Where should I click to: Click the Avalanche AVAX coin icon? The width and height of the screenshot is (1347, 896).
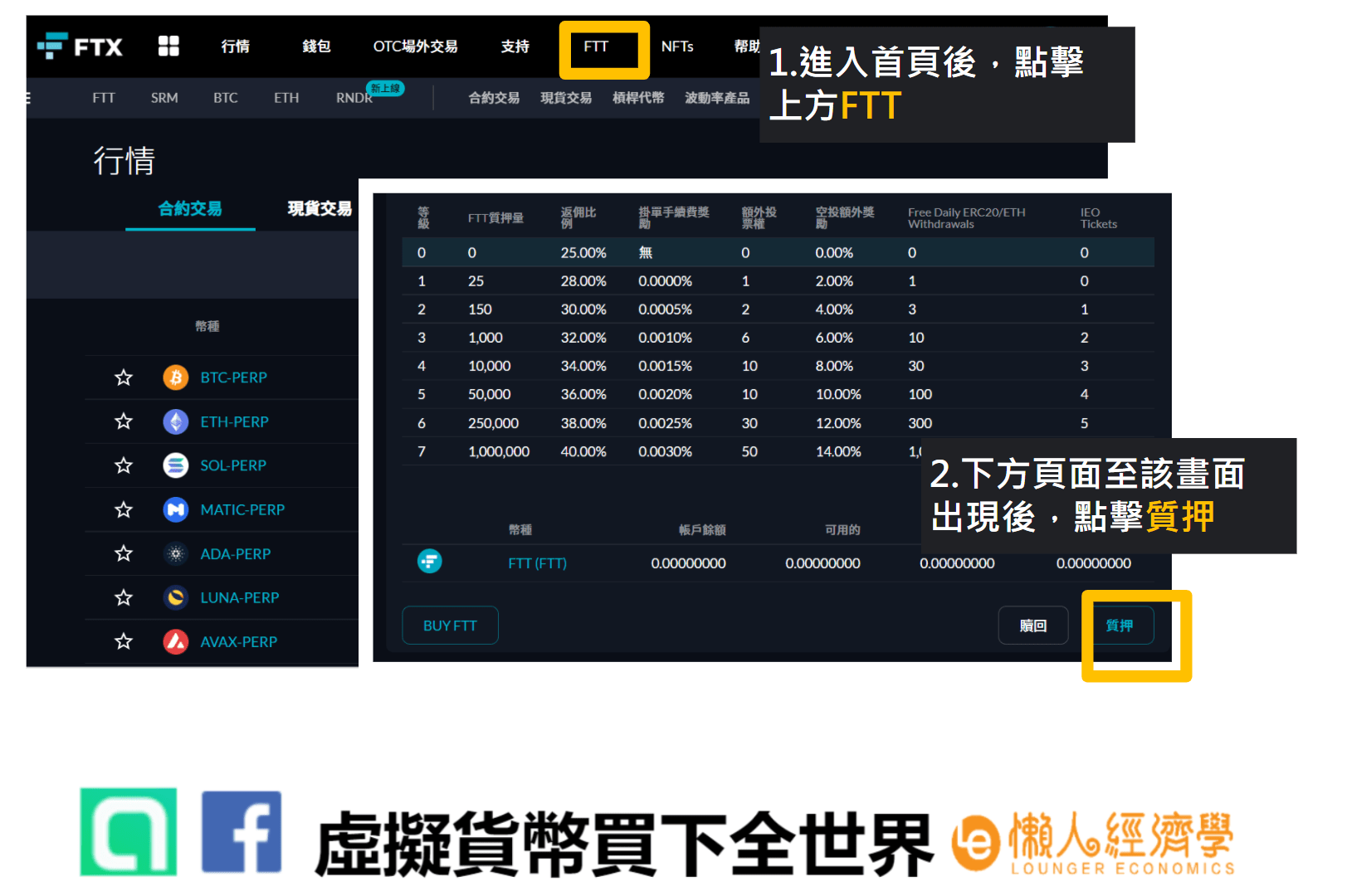coord(175,642)
